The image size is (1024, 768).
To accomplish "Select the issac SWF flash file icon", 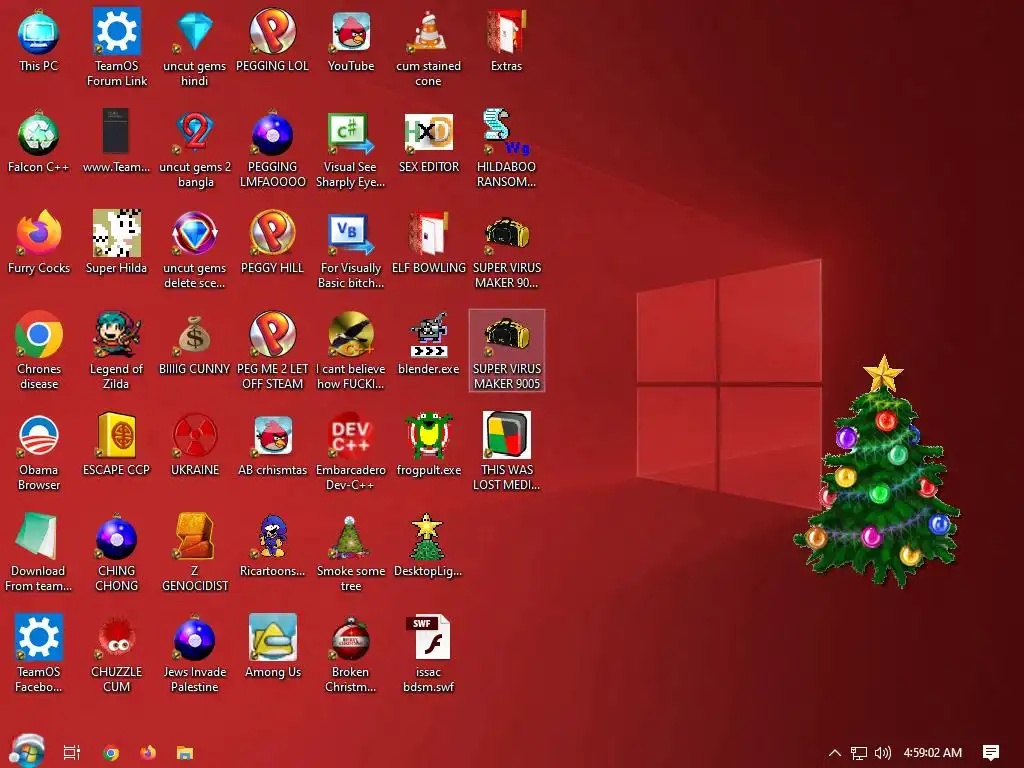I will coord(428,653).
